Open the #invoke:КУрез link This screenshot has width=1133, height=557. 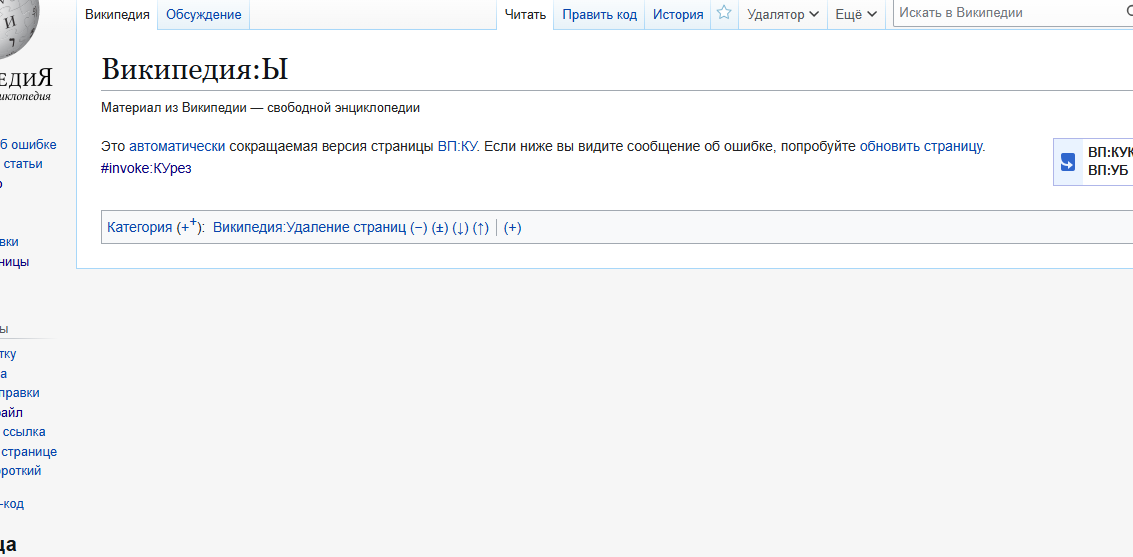(x=147, y=168)
